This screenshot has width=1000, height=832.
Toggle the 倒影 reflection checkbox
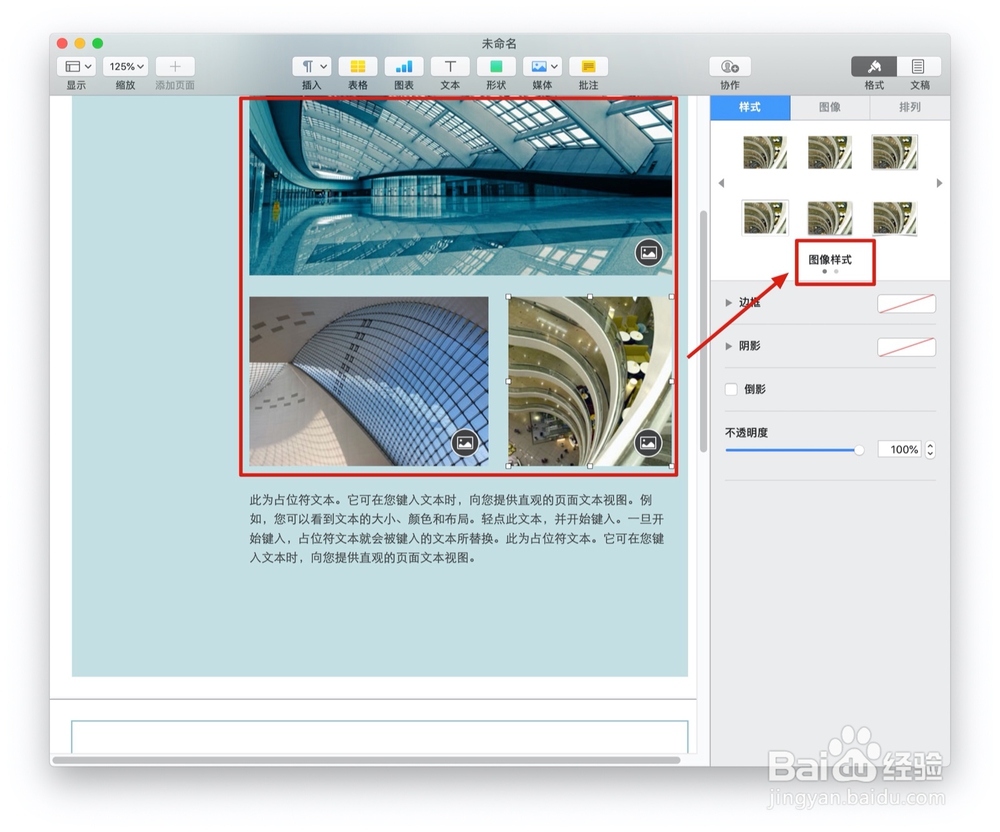(x=731, y=390)
